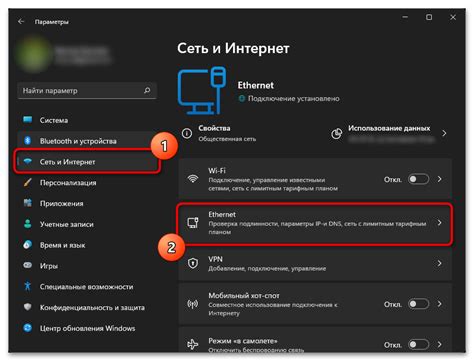This screenshot has width=474, height=361.
Task: Click the Wi-Fi signal icon in list
Action: pyautogui.click(x=193, y=179)
